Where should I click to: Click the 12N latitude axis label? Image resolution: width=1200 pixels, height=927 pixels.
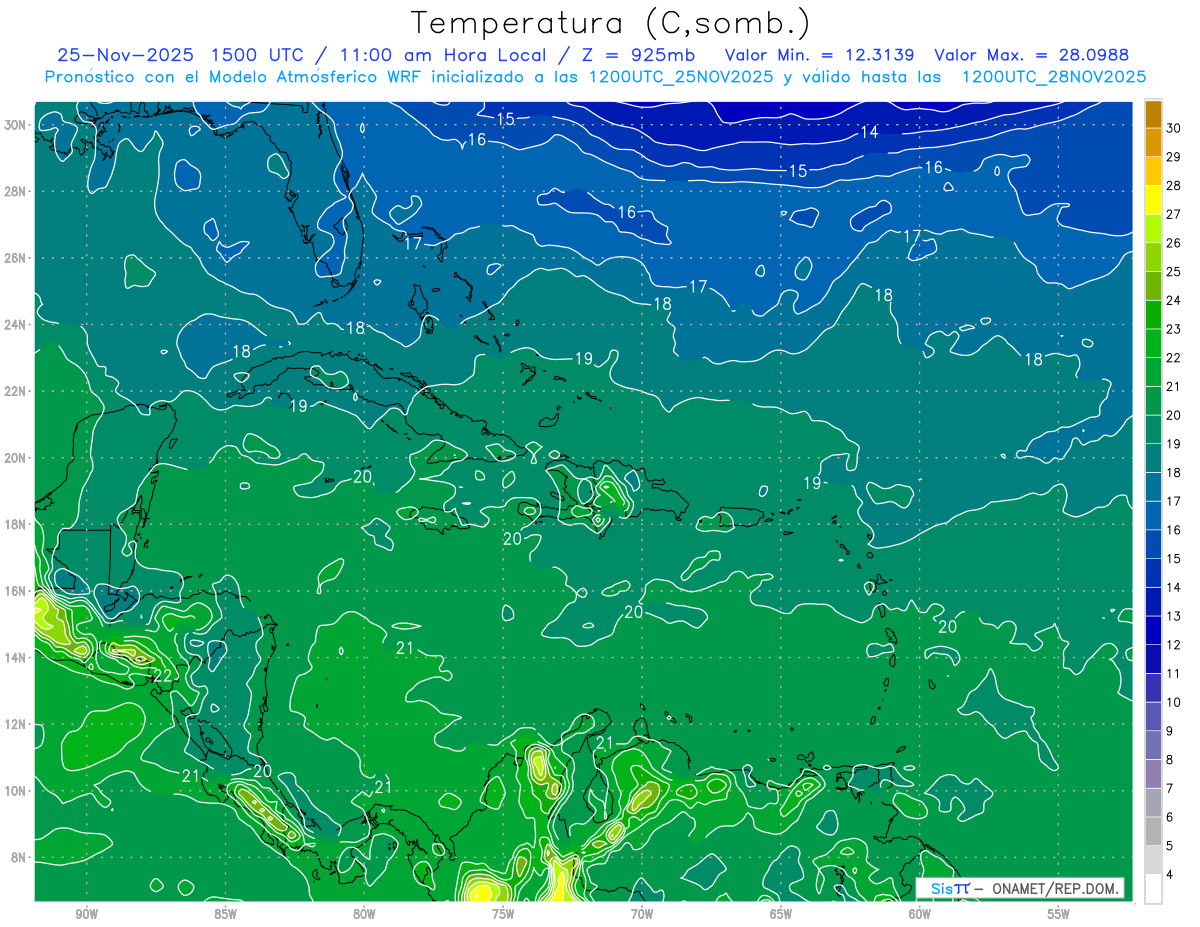[15, 724]
